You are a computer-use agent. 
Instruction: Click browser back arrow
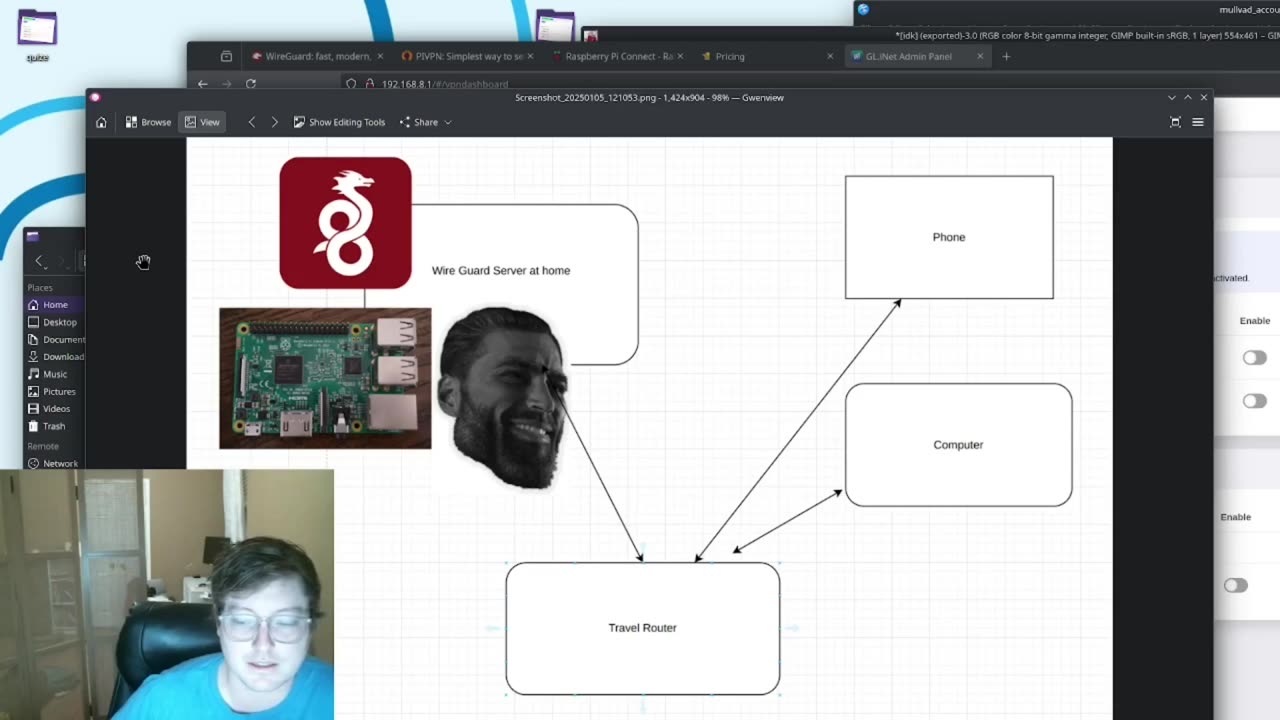[x=202, y=84]
